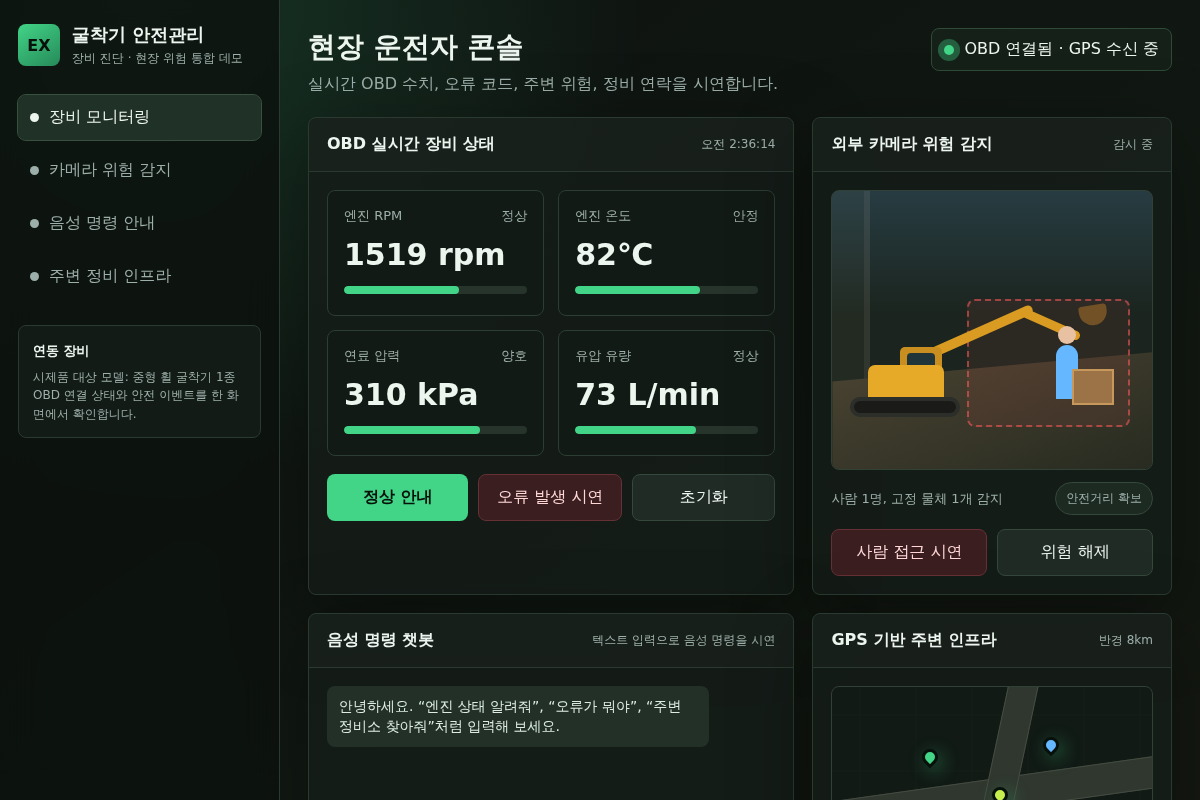Image resolution: width=1200 pixels, height=800 pixels.
Task: Click the red dashed danger zone box
Action: (x=1048, y=363)
